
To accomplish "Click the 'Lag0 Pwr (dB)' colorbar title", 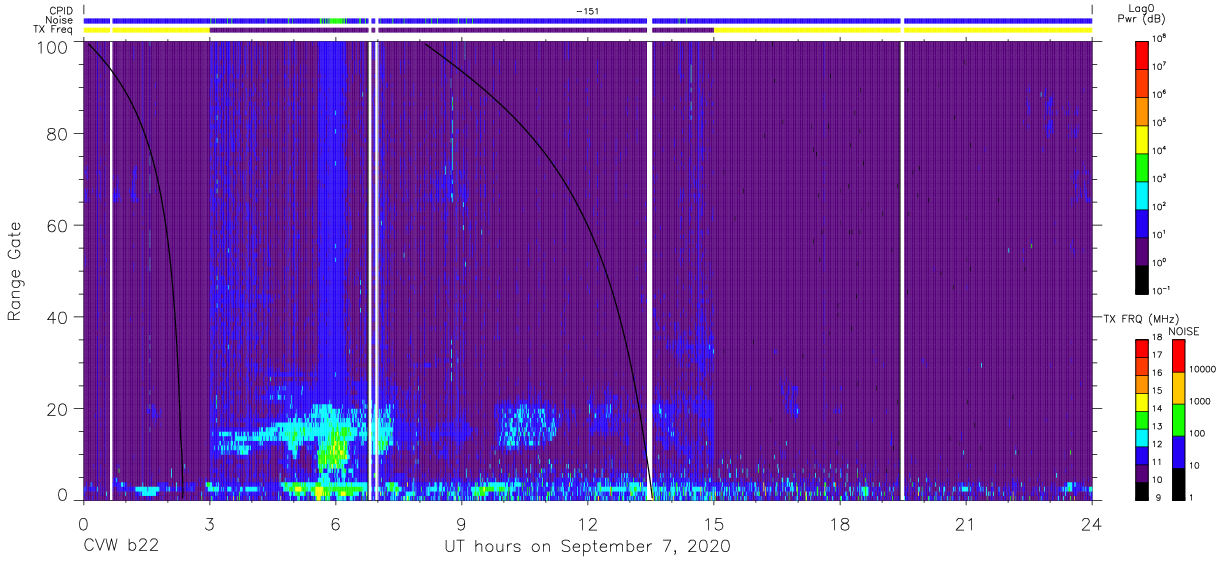I will pyautogui.click(x=1143, y=13).
